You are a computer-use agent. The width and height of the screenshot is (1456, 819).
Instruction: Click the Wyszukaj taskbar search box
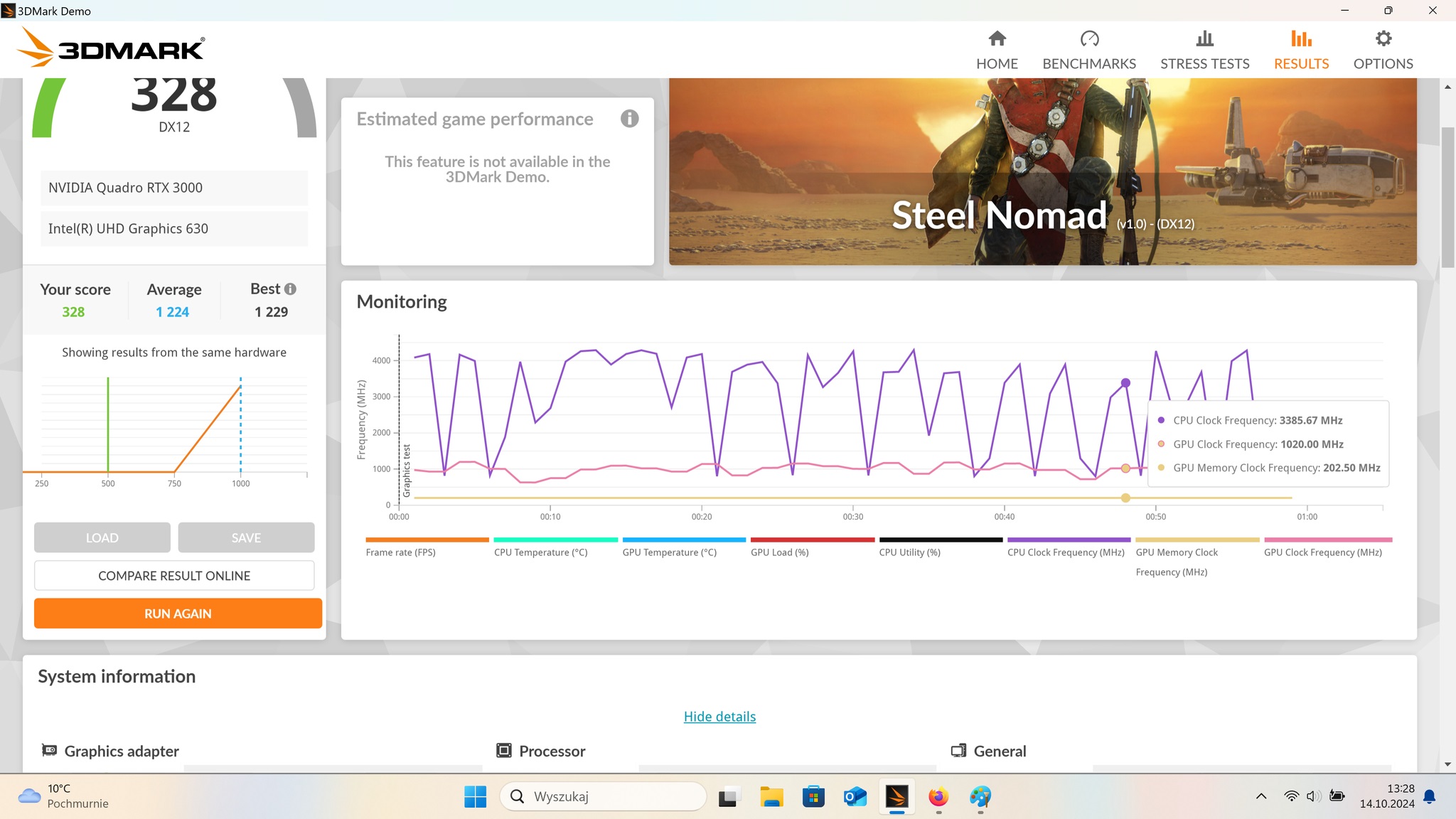point(604,796)
